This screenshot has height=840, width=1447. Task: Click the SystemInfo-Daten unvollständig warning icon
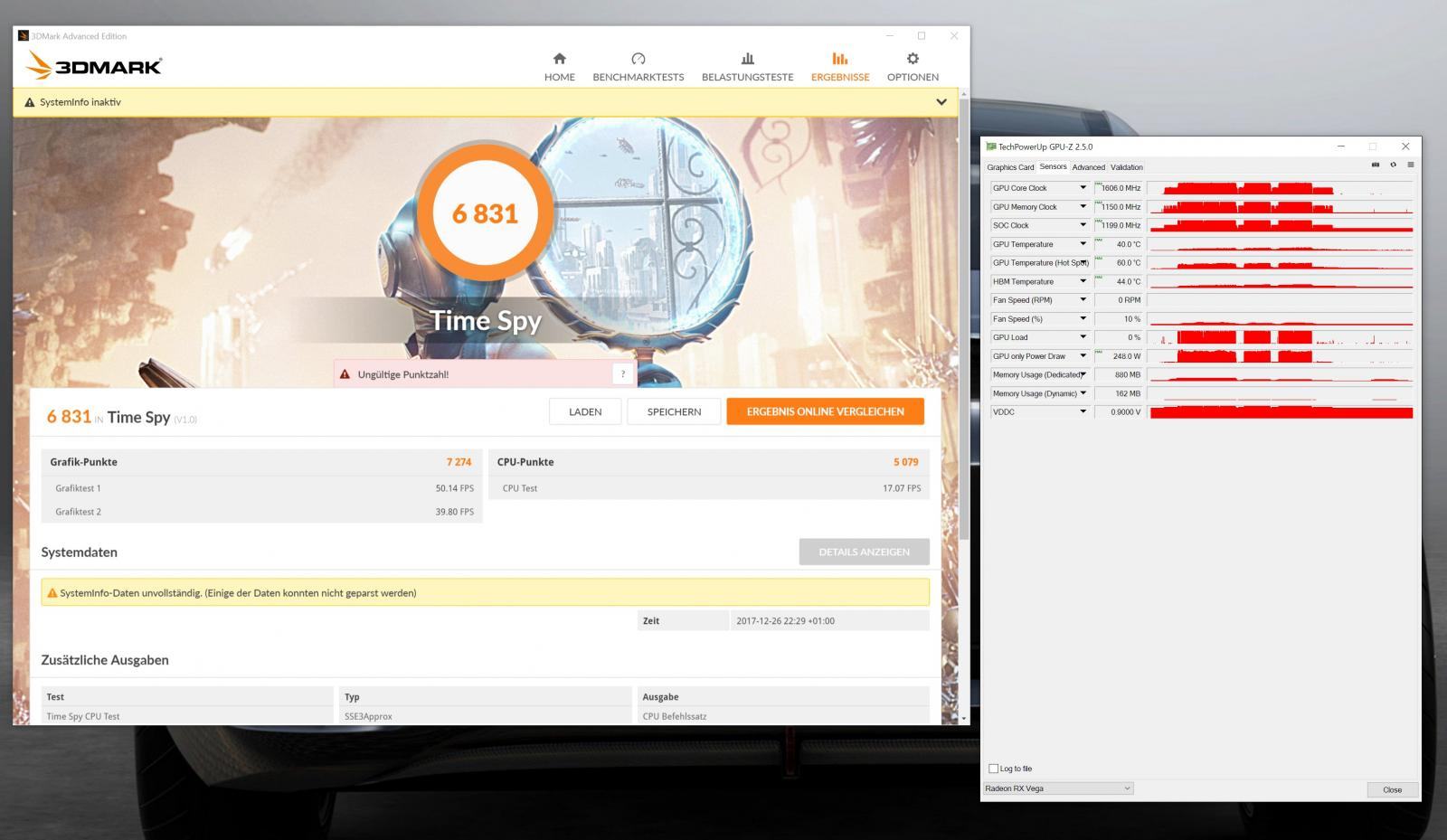pyautogui.click(x=52, y=593)
